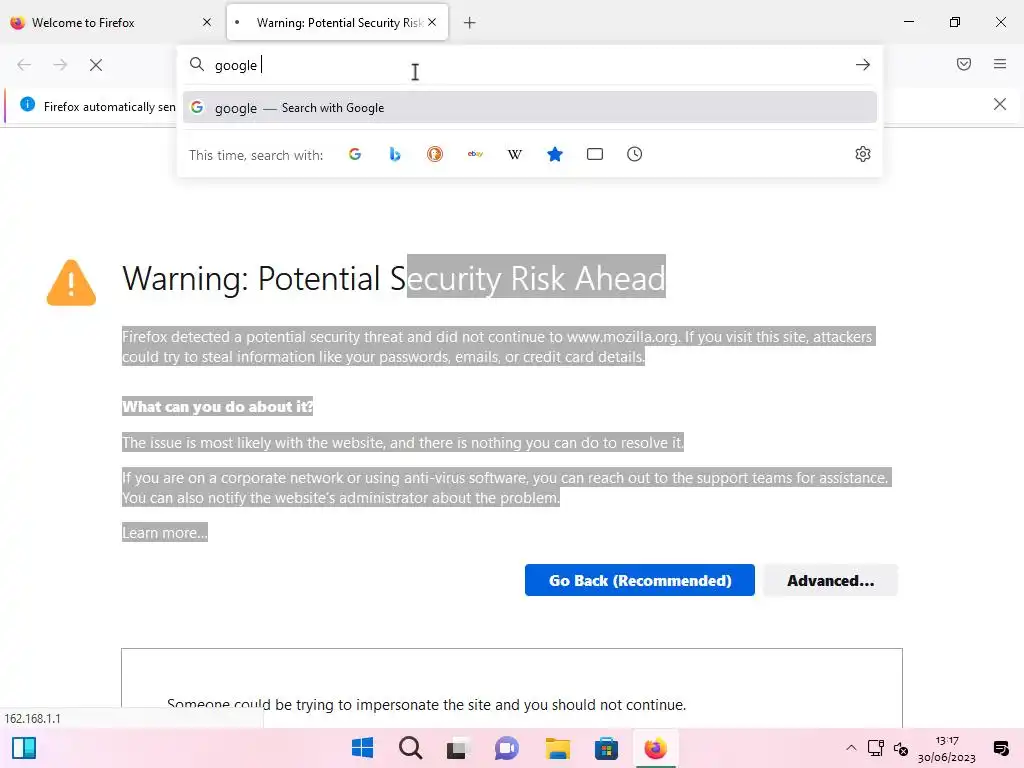
Task: Click into the address bar text field
Action: [529, 65]
